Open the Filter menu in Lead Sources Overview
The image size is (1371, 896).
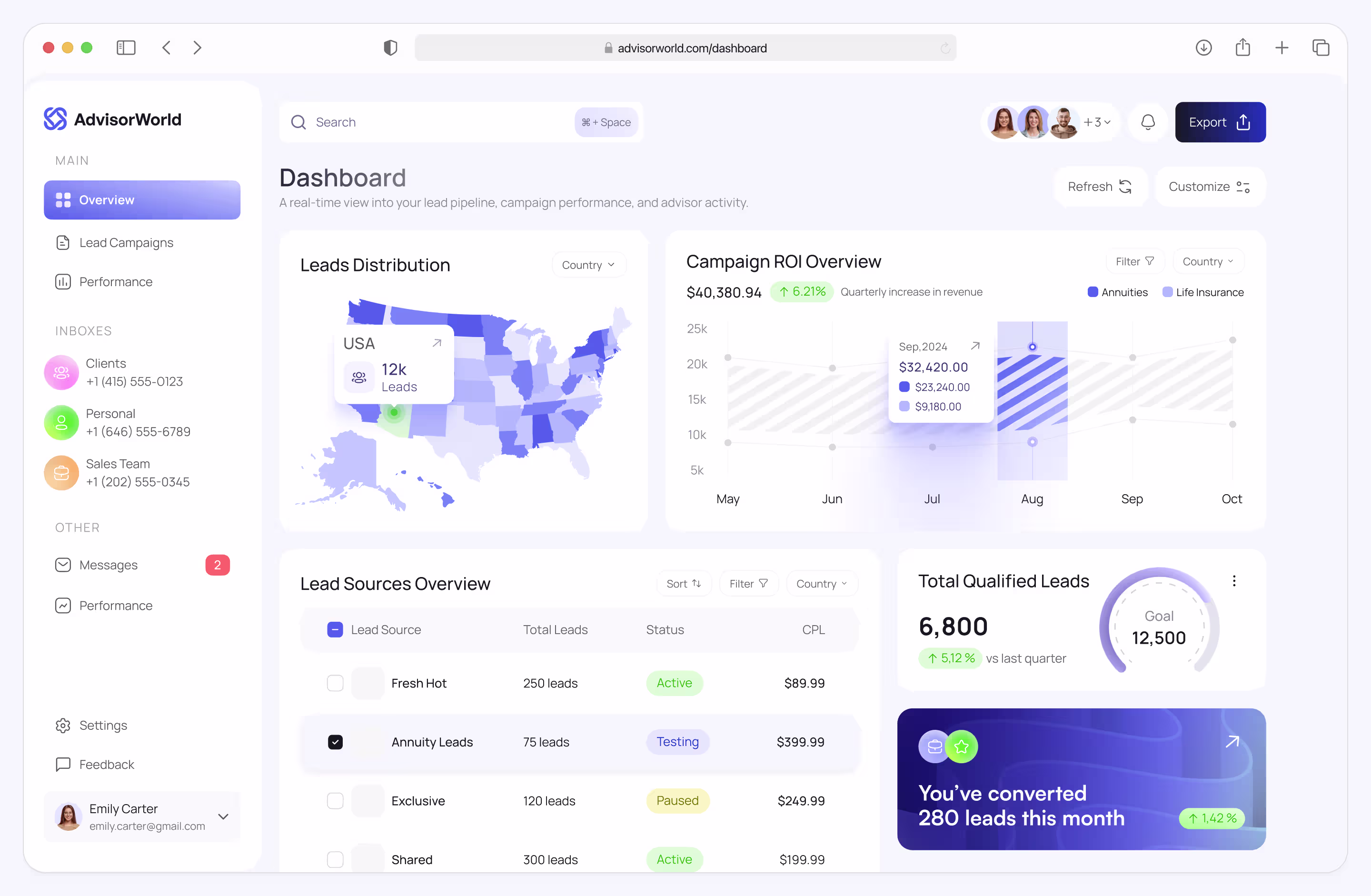coord(748,583)
